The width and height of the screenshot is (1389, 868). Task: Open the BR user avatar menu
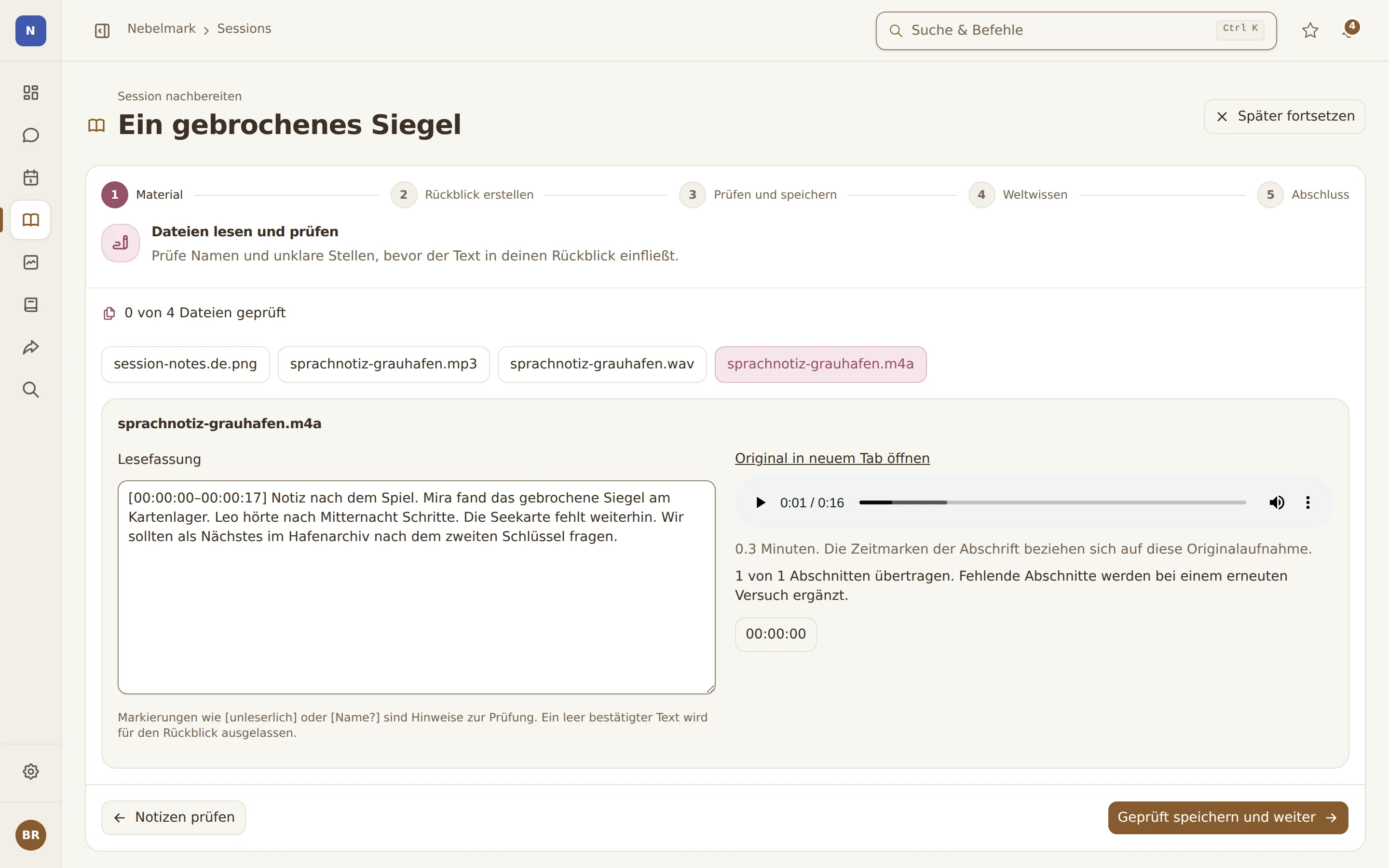30,835
